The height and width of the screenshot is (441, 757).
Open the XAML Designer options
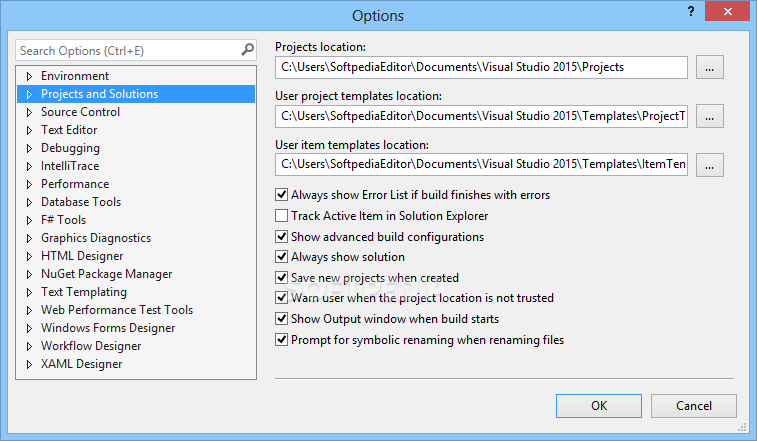pyautogui.click(x=82, y=364)
